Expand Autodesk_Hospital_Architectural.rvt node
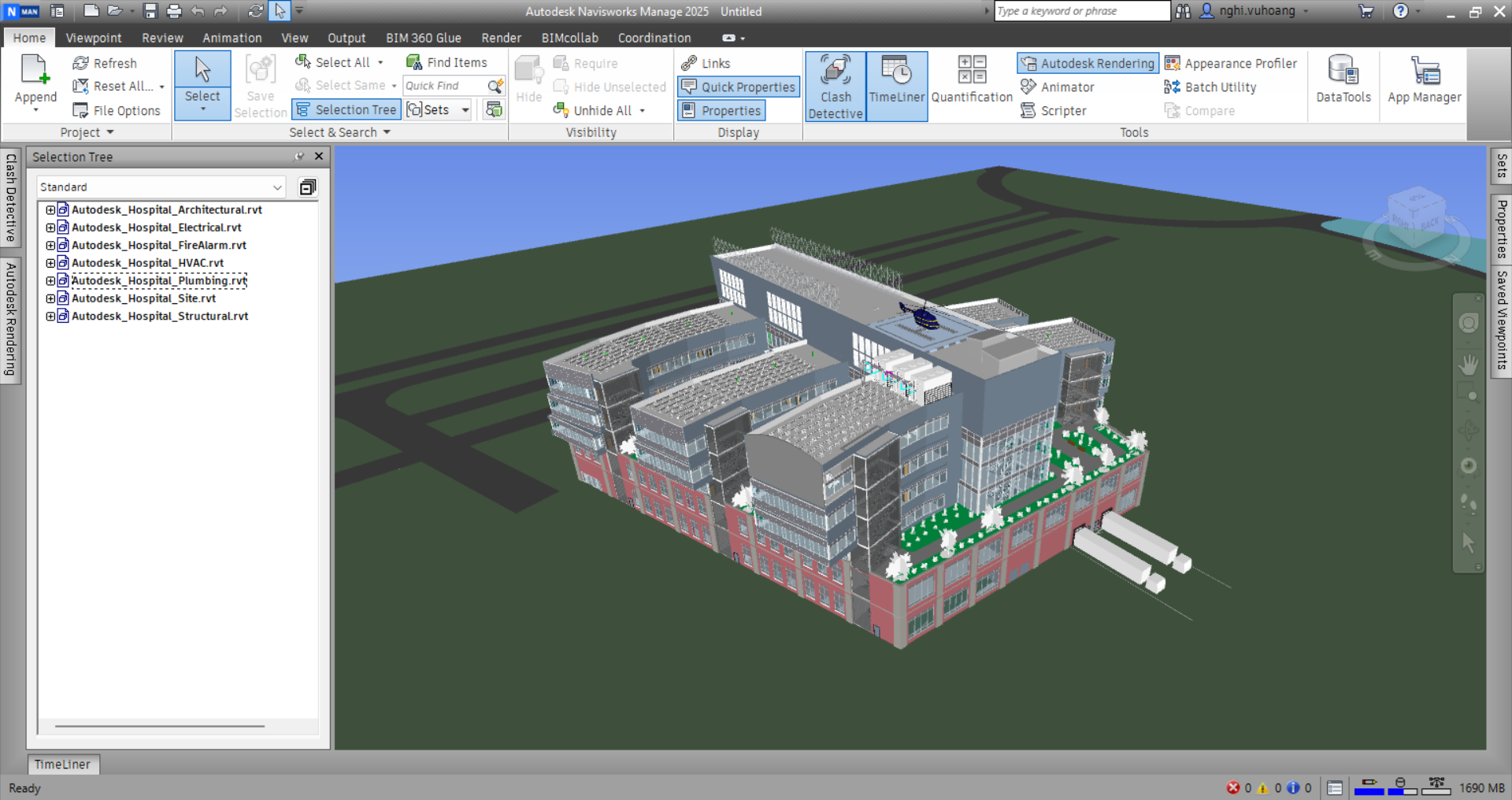This screenshot has width=1512, height=800. [x=50, y=209]
